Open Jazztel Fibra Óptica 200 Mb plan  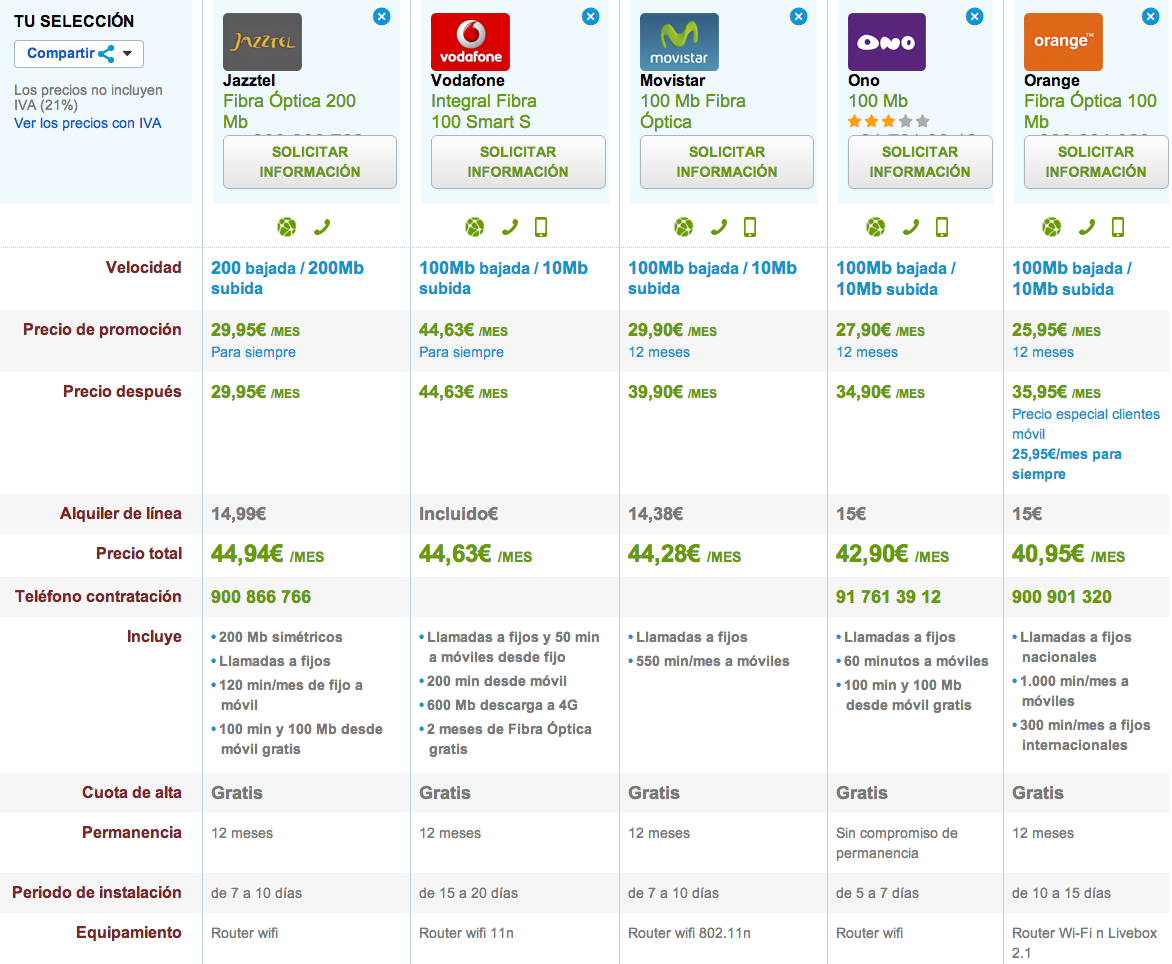click(x=289, y=111)
